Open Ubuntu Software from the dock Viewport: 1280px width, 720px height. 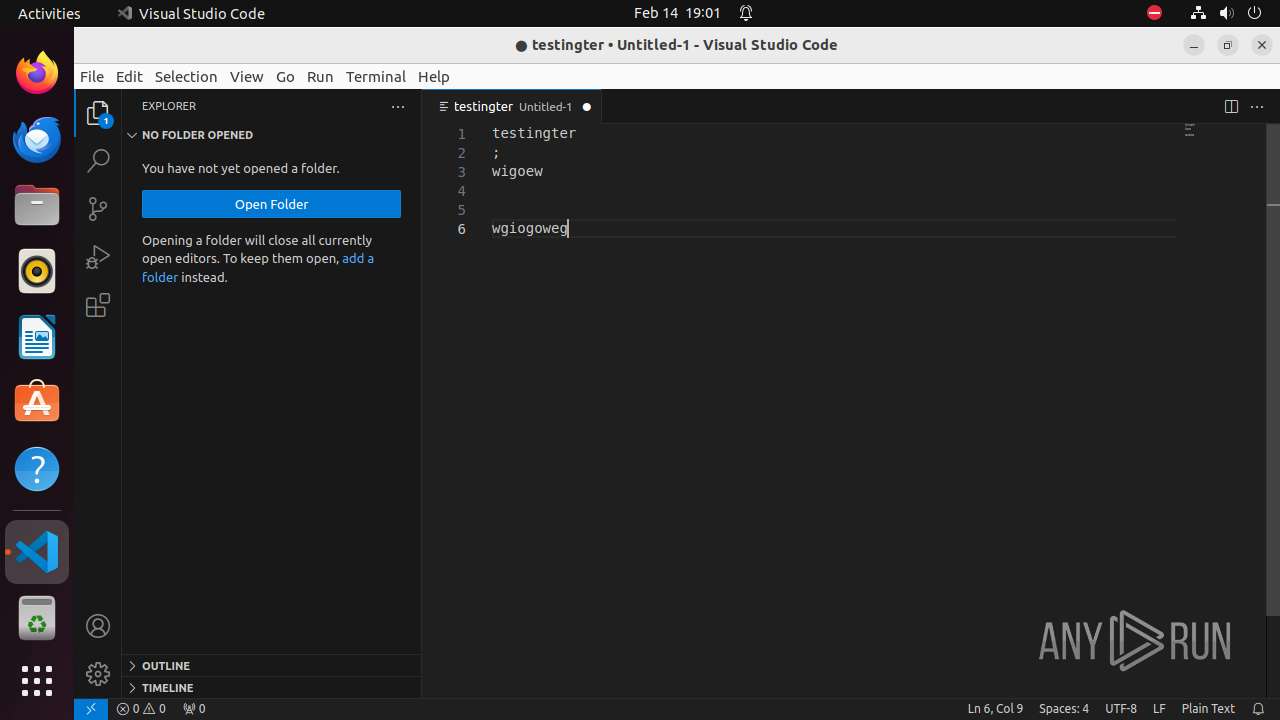[37, 403]
